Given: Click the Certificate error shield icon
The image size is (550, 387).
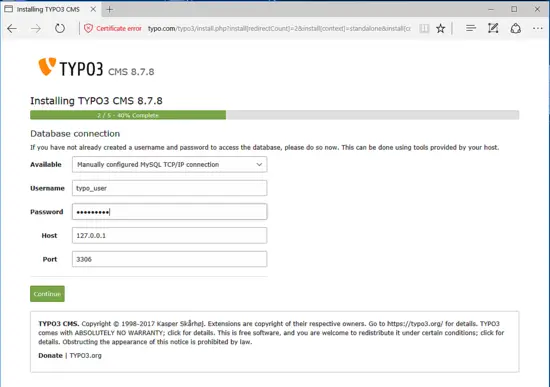Looking at the screenshot, I should pyautogui.click(x=88, y=28).
